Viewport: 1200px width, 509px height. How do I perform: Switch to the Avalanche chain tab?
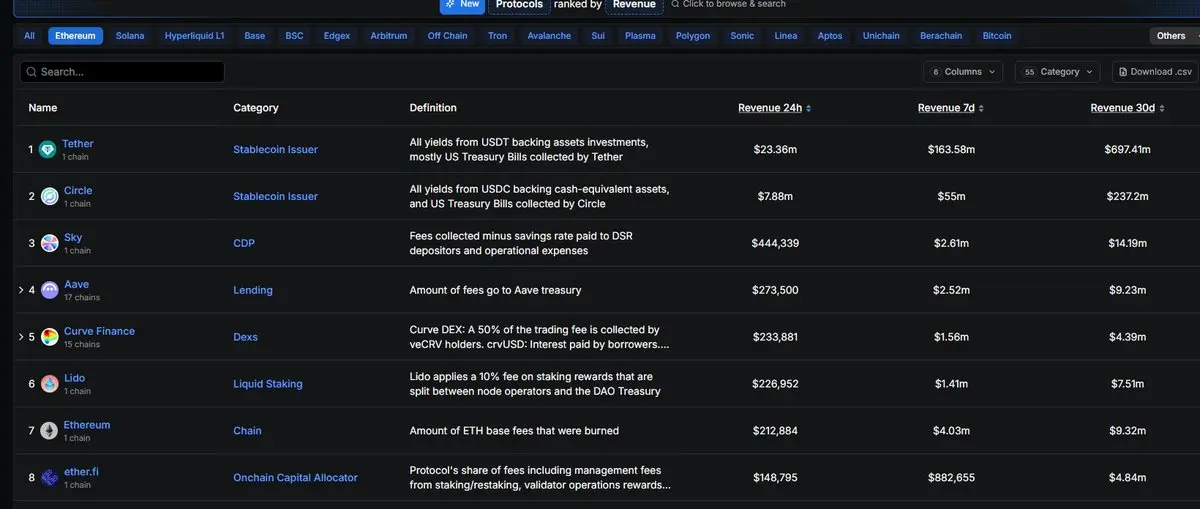pyautogui.click(x=549, y=36)
